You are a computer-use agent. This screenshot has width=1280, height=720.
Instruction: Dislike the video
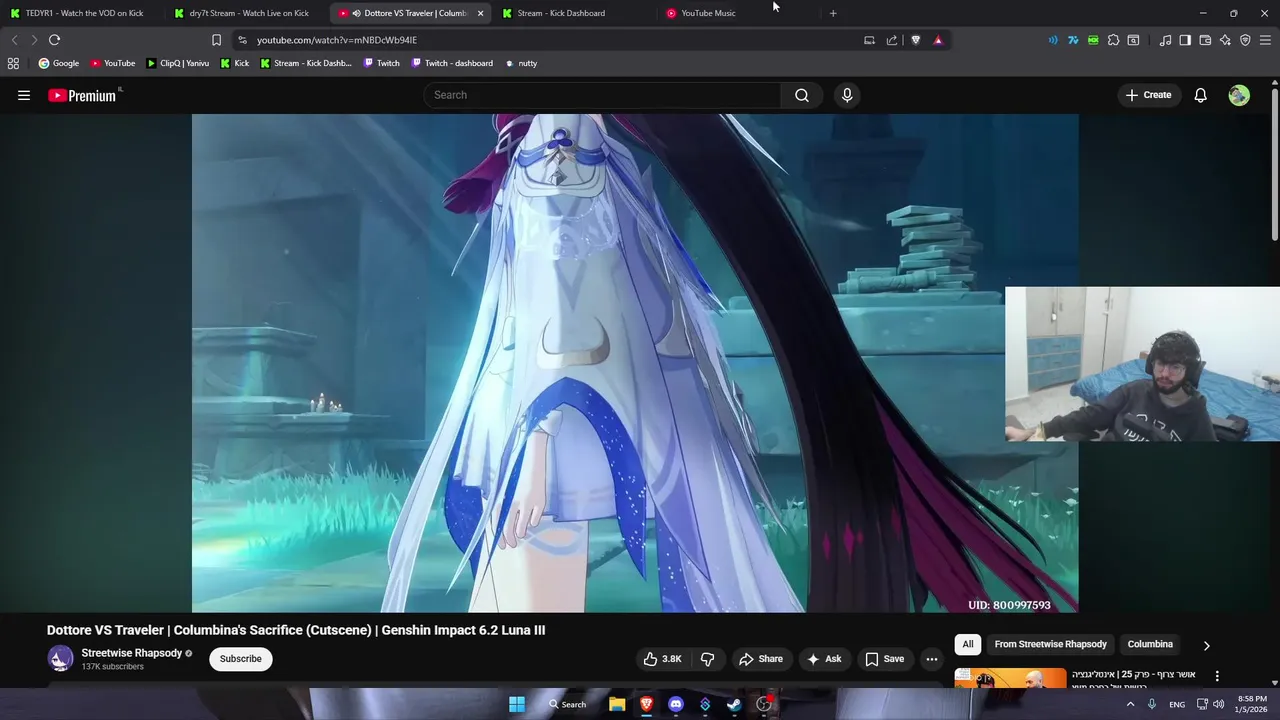707,659
